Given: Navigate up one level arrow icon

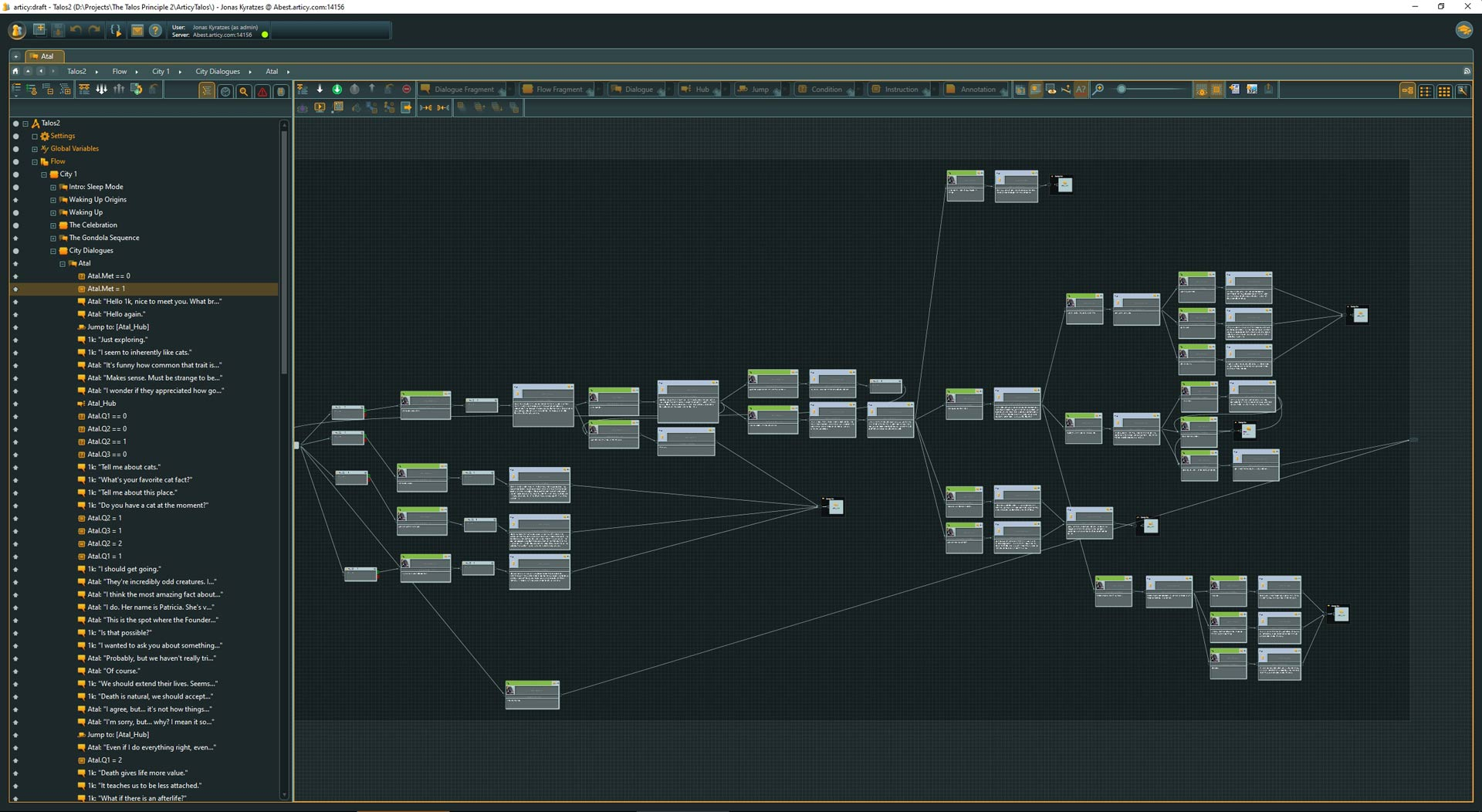Looking at the screenshot, I should [29, 71].
